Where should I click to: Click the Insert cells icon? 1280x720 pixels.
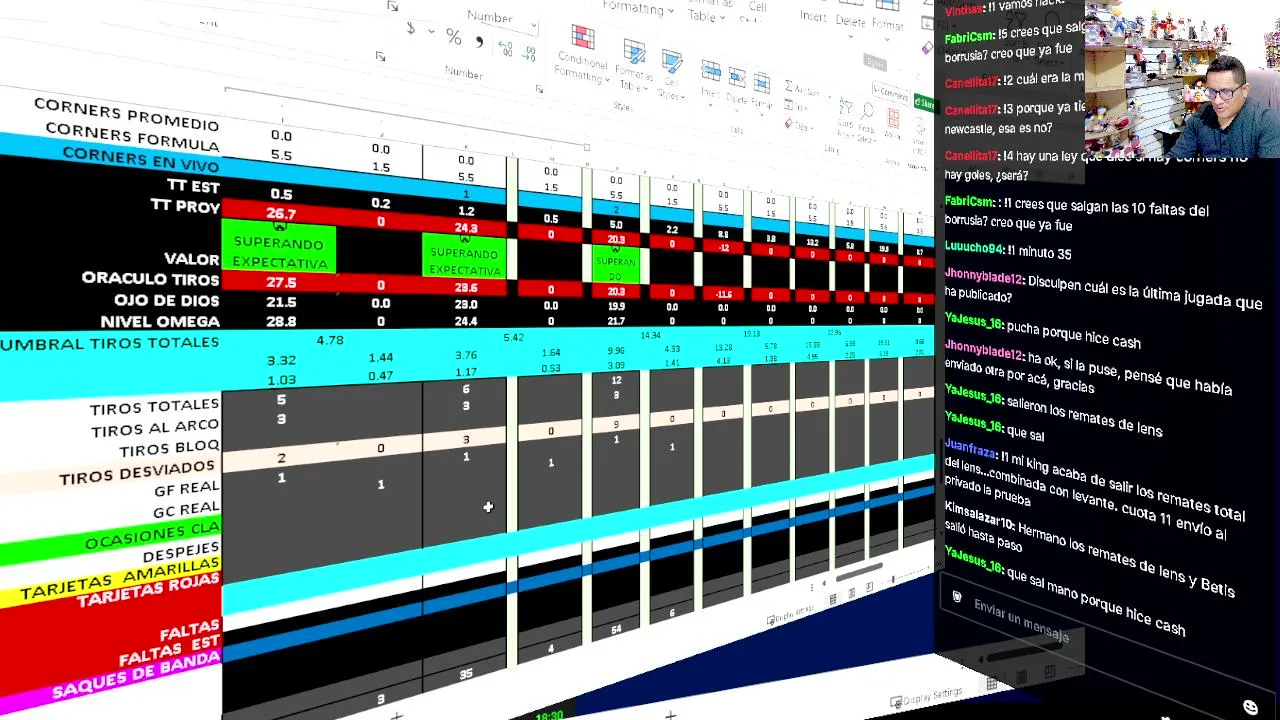point(711,70)
